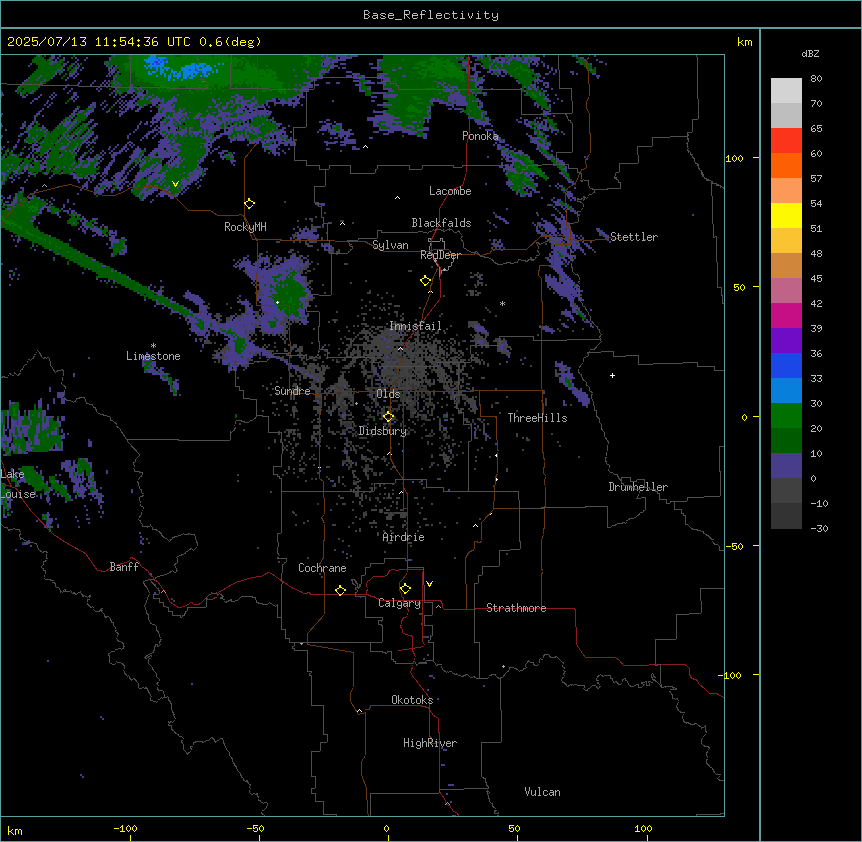Viewport: 862px width, 842px height.
Task: Click the Innisfail city label
Action: pyautogui.click(x=415, y=326)
